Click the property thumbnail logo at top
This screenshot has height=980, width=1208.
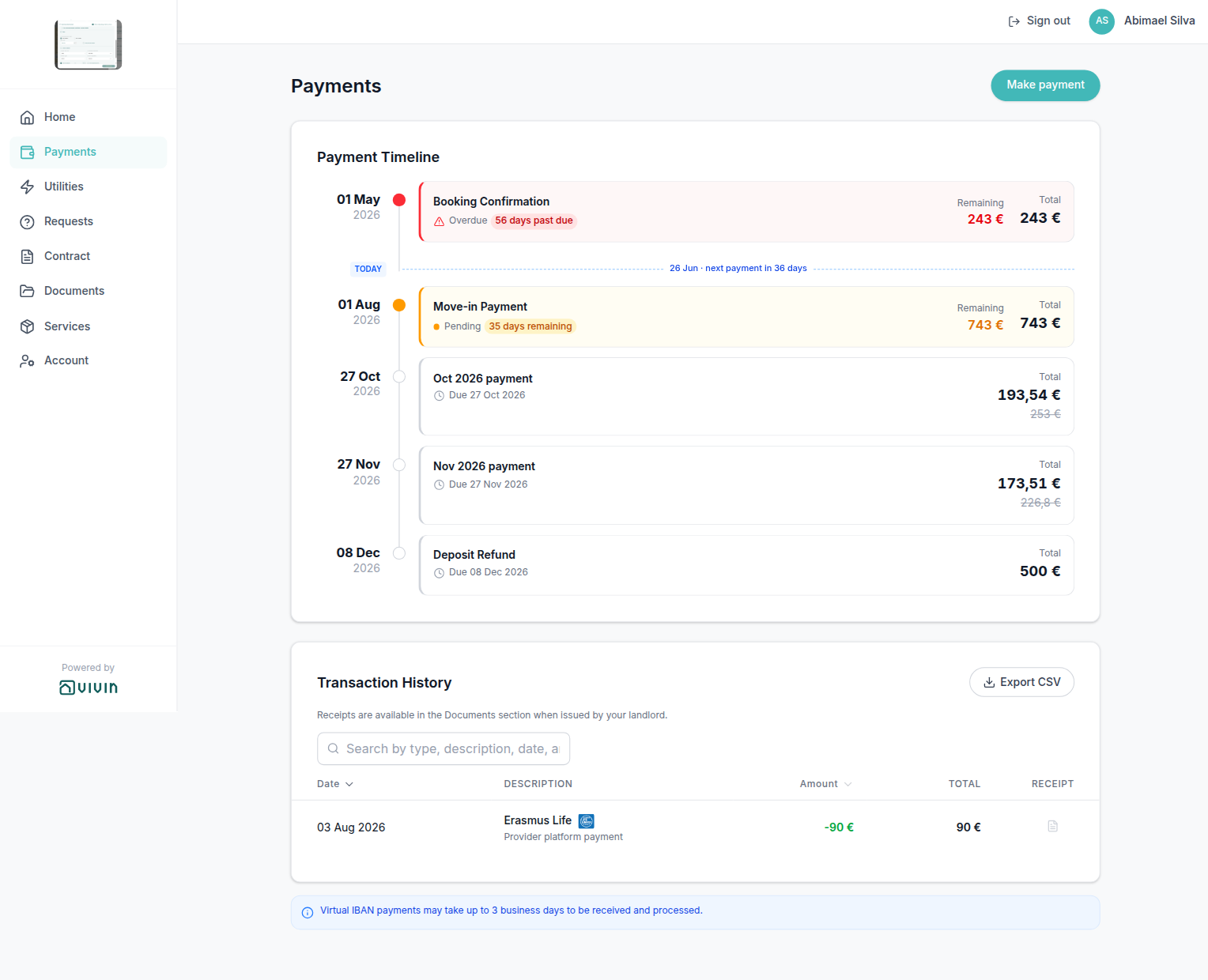(x=89, y=44)
